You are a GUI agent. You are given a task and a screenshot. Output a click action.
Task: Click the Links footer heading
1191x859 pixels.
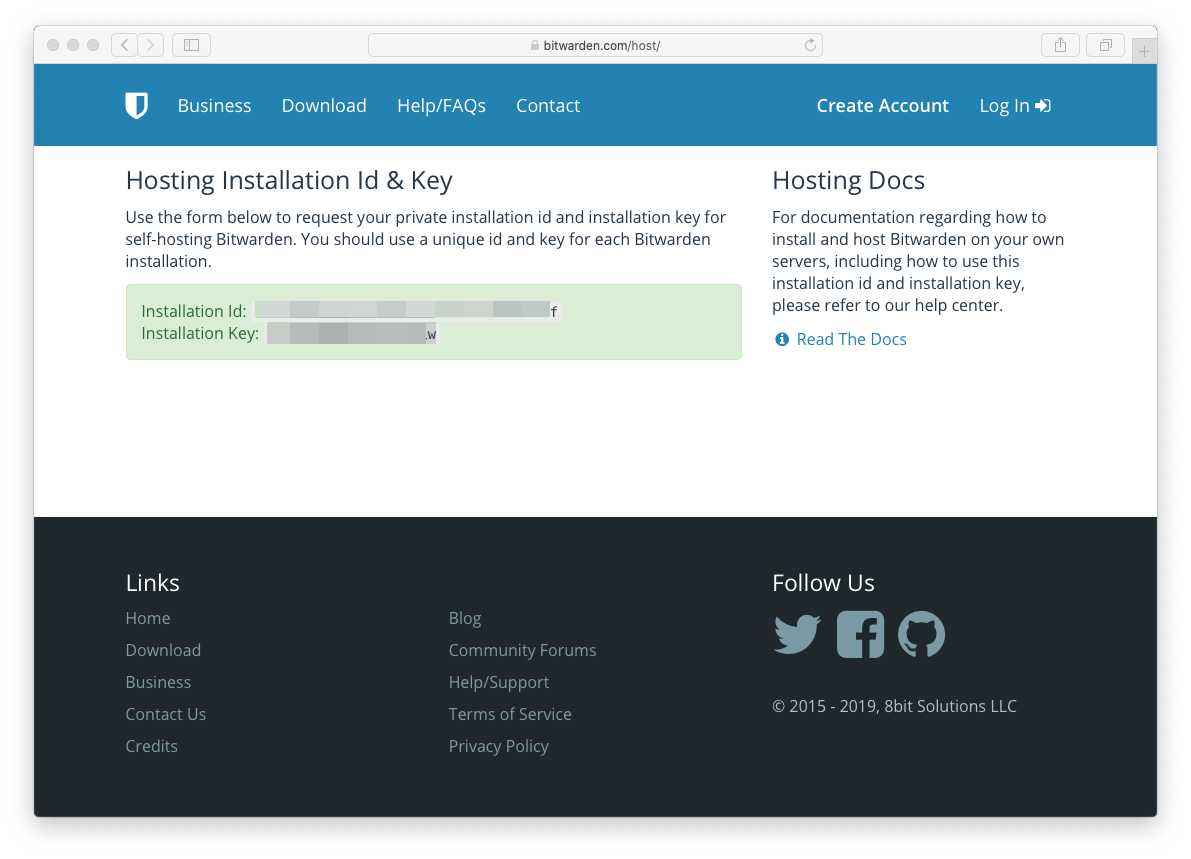point(153,583)
